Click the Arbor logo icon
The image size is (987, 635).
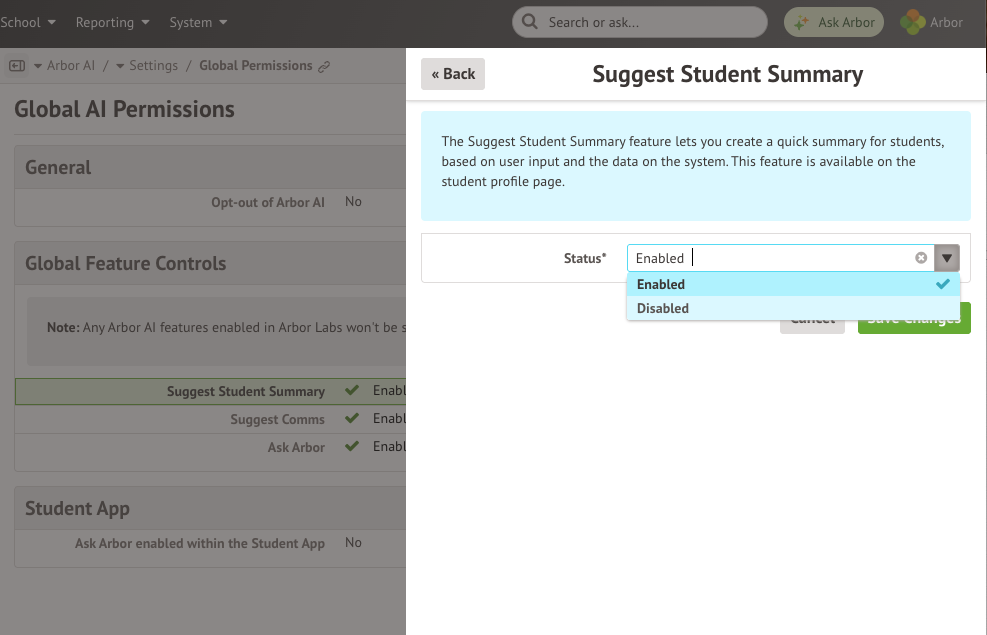913,22
